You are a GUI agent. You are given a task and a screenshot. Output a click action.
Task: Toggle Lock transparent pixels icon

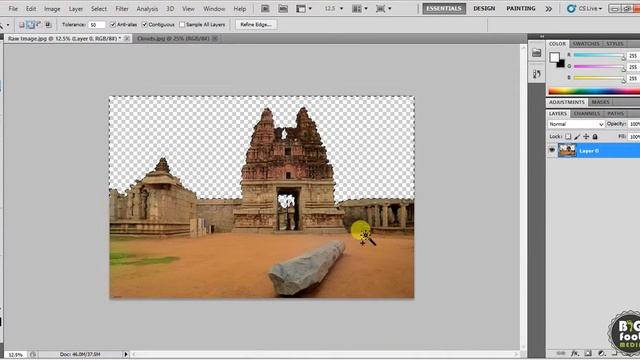coord(568,137)
